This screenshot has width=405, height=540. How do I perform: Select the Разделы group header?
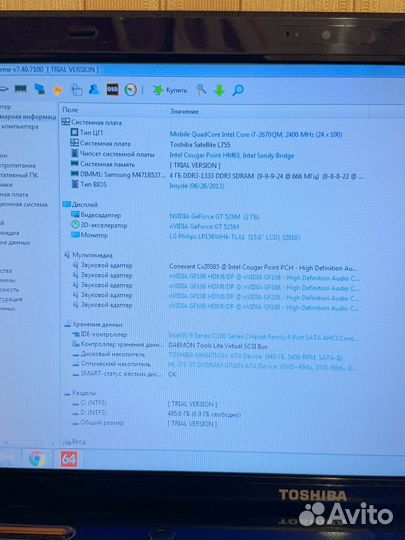(x=80, y=393)
